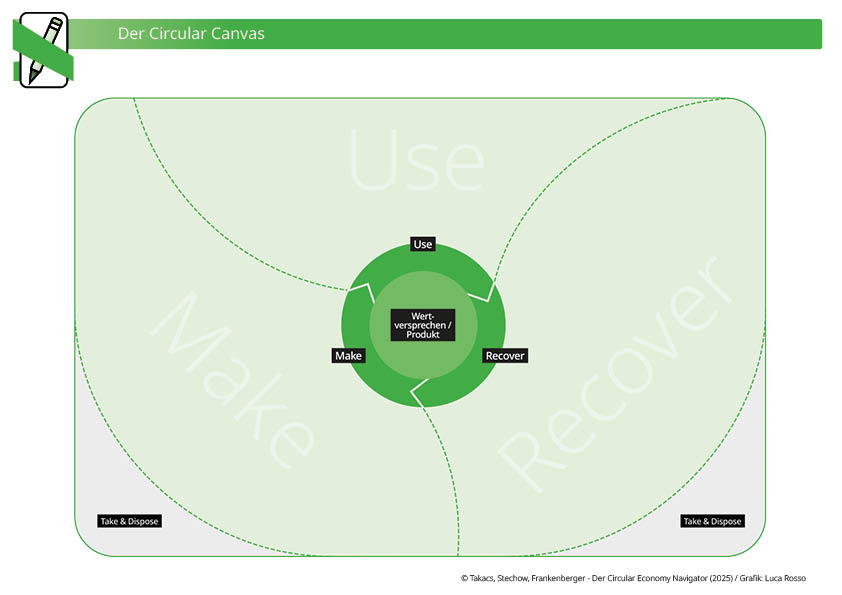The height and width of the screenshot is (595, 842).
Task: Click the black 'Make' label on the ring
Action: coord(349,356)
